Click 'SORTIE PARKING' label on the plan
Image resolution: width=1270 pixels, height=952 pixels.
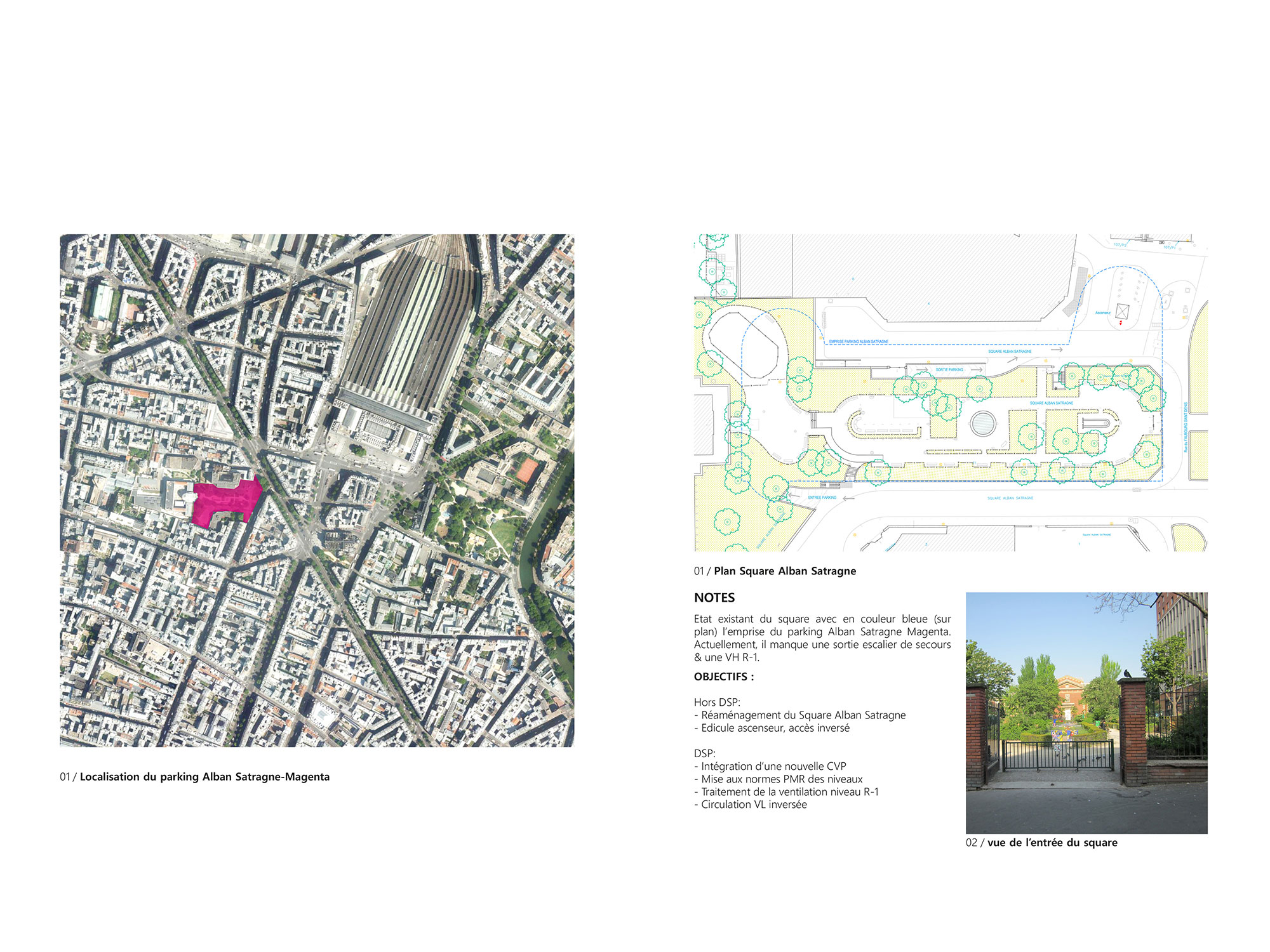click(949, 369)
